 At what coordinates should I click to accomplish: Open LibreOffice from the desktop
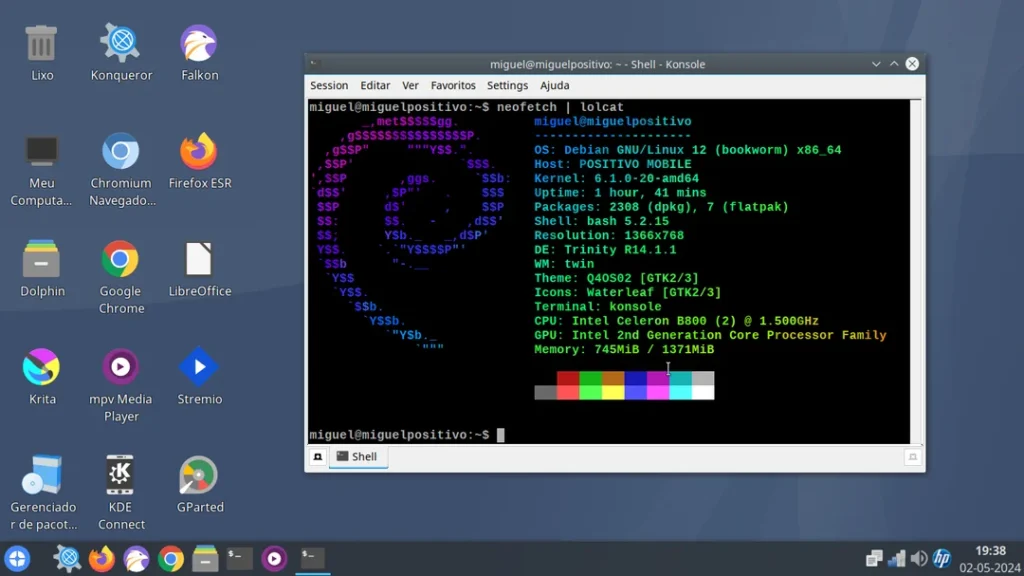click(199, 259)
